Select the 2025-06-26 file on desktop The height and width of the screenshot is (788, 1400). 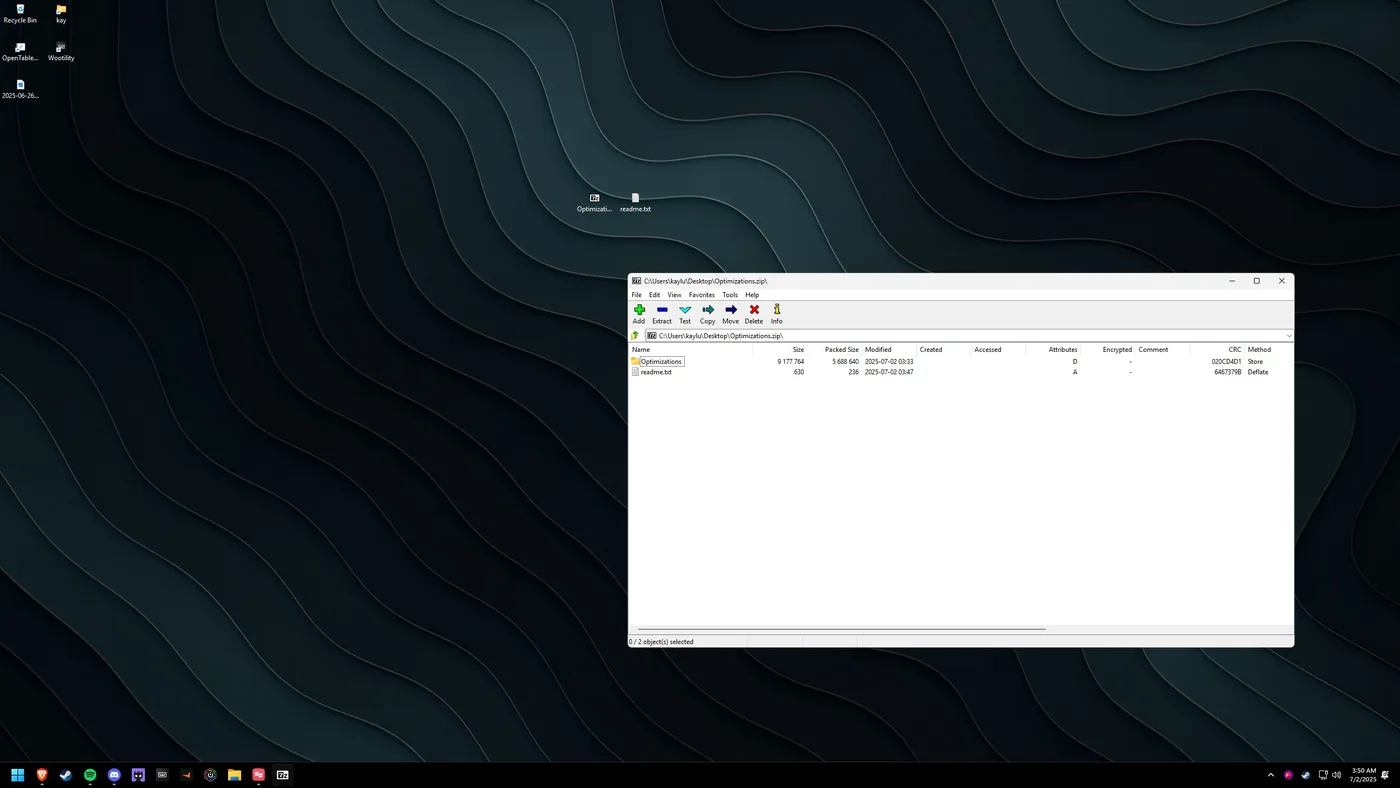(x=20, y=90)
